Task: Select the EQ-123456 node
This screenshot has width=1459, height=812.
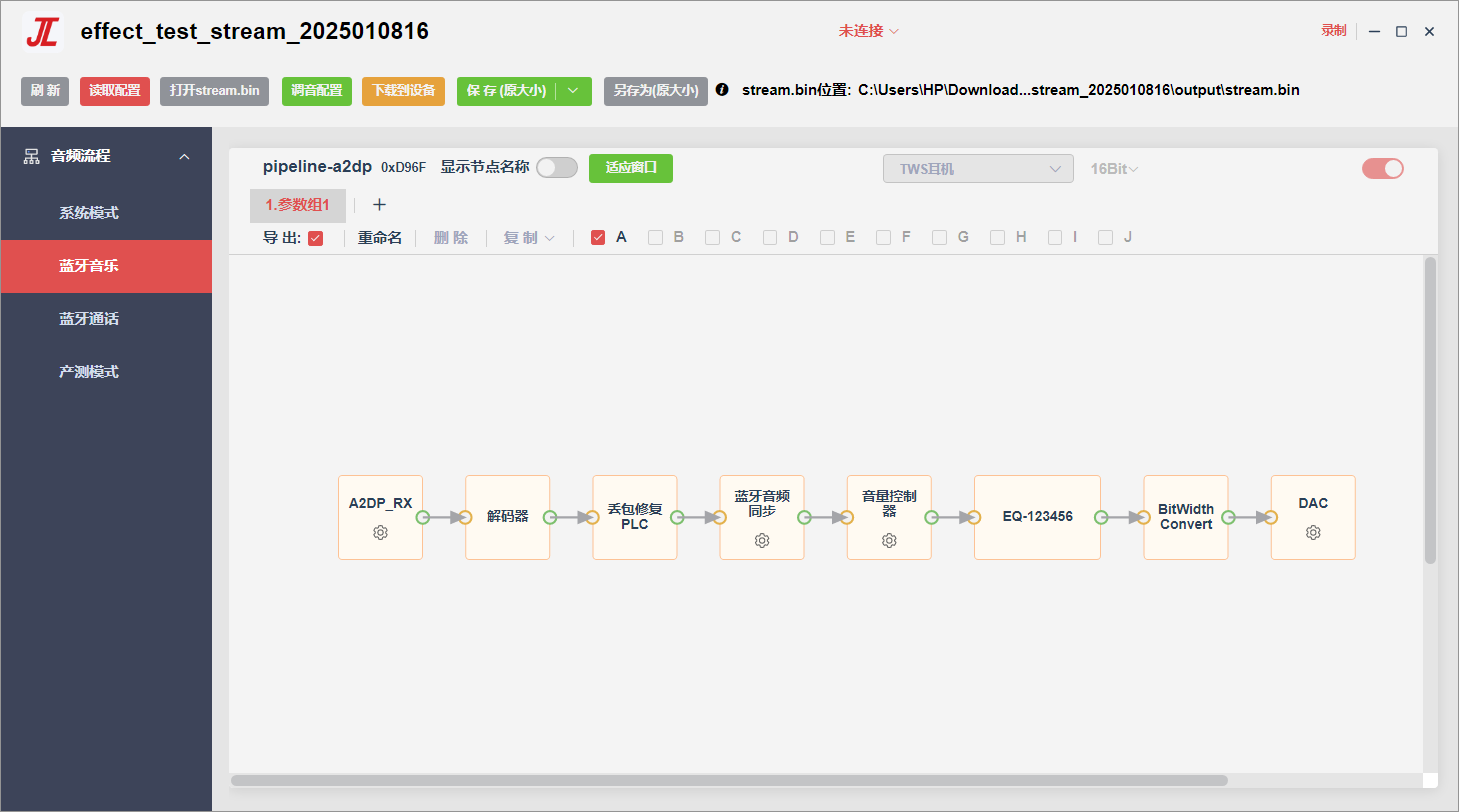Action: point(1037,517)
